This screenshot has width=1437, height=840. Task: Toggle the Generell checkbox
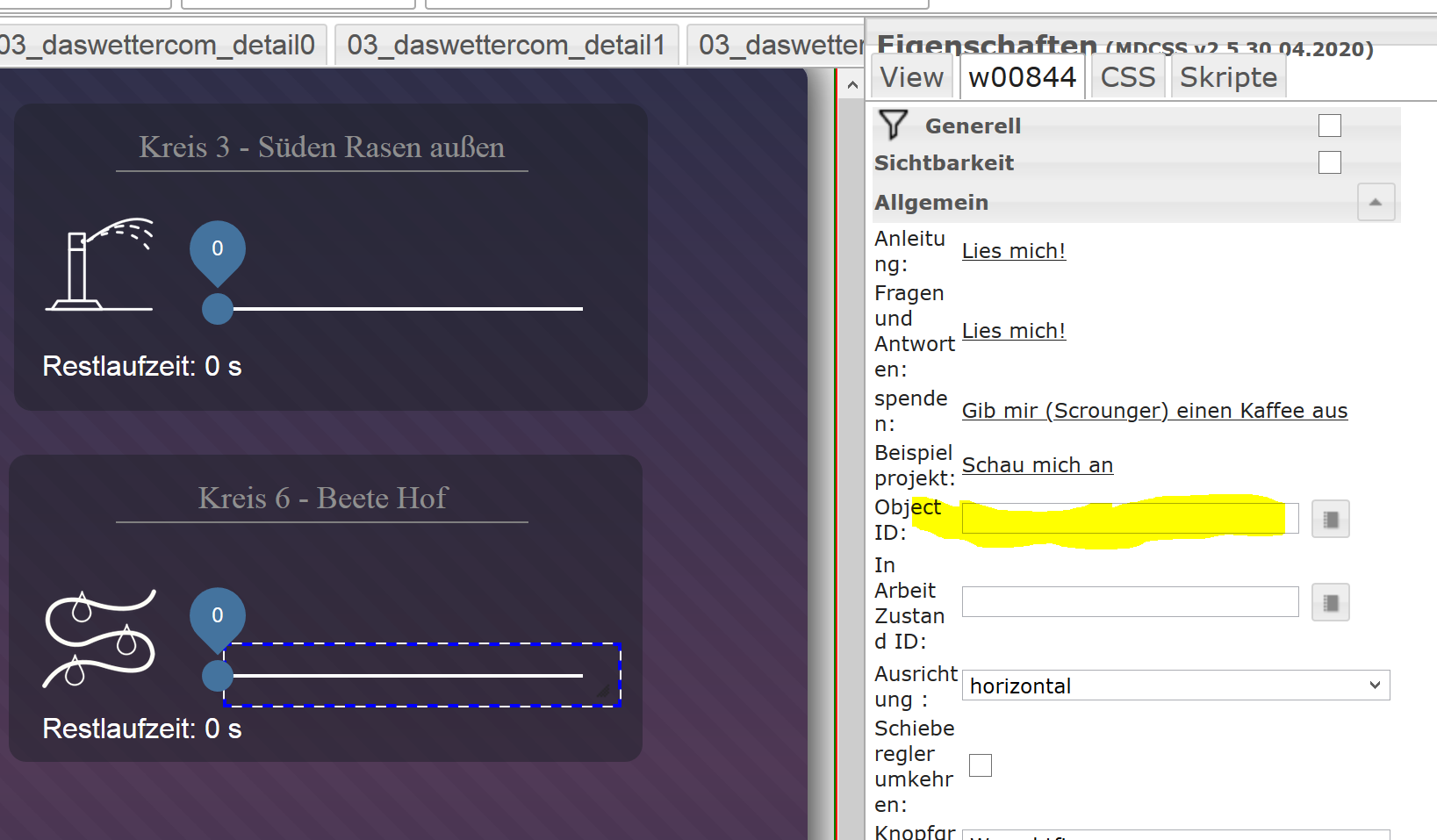(x=1330, y=126)
